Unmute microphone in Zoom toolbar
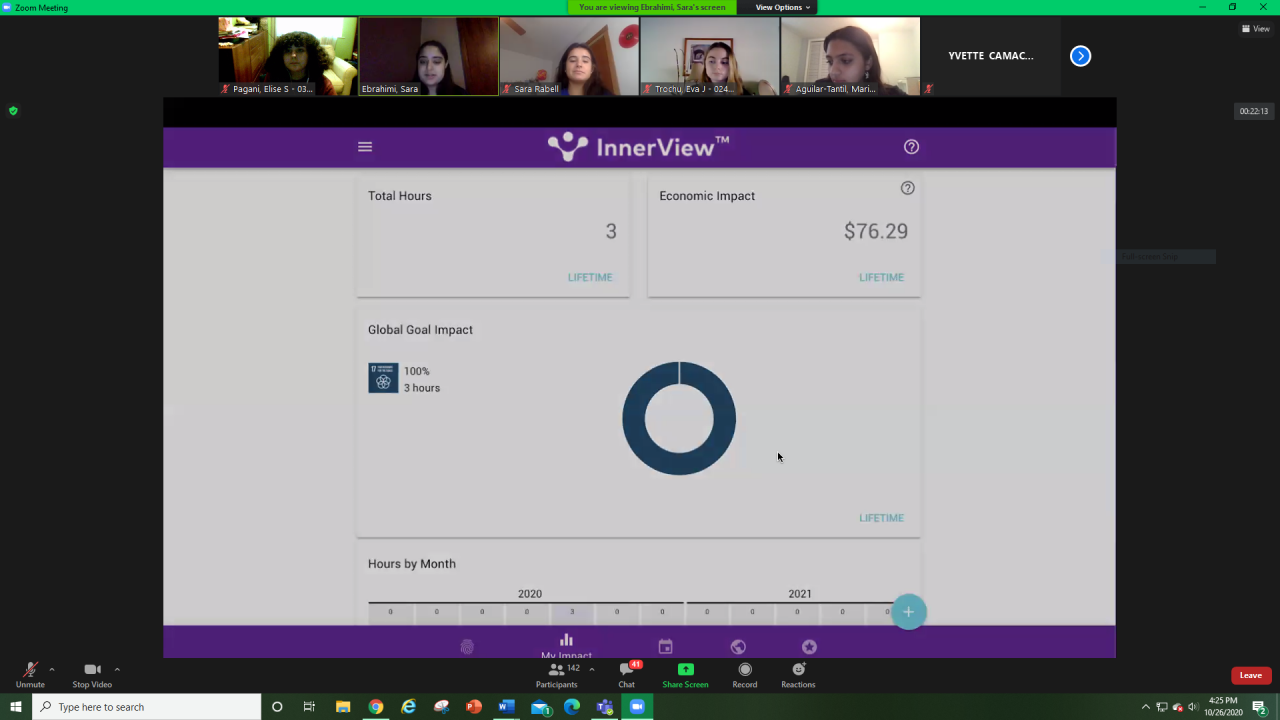1280x720 pixels. point(30,675)
